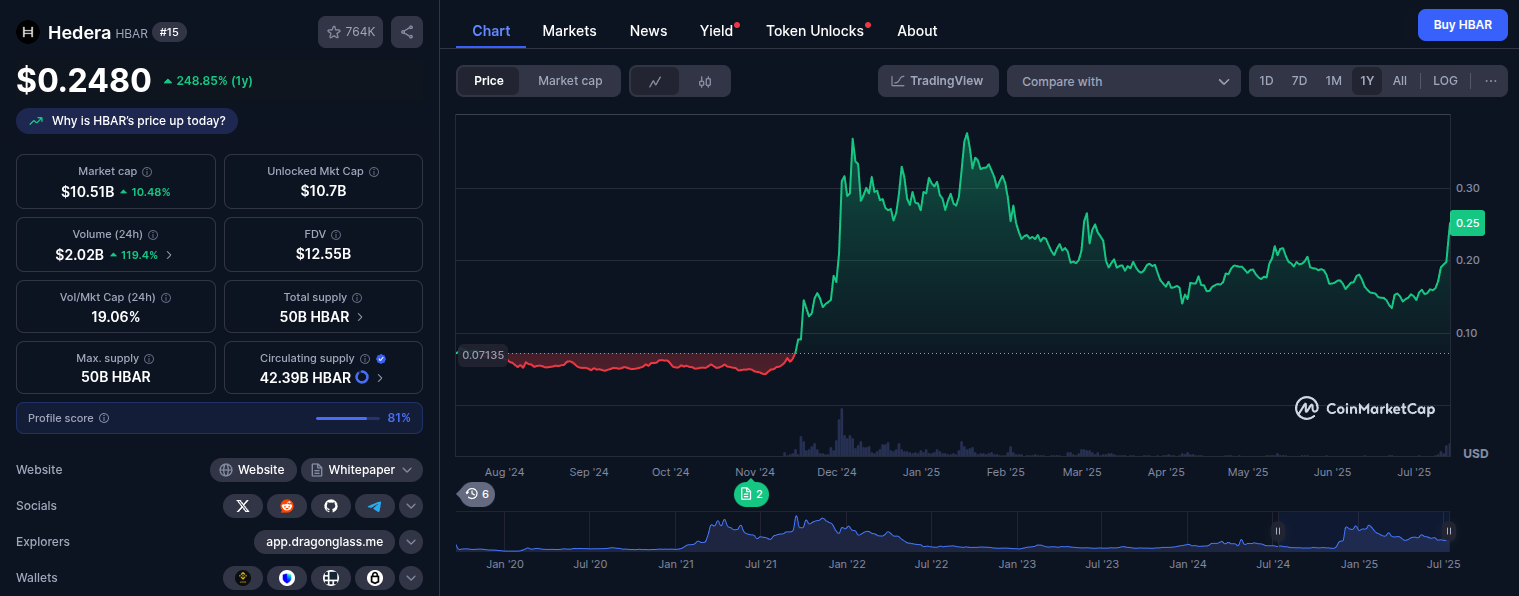Image resolution: width=1519 pixels, height=596 pixels.
Task: Set chart range to 7D
Action: coord(1299,81)
